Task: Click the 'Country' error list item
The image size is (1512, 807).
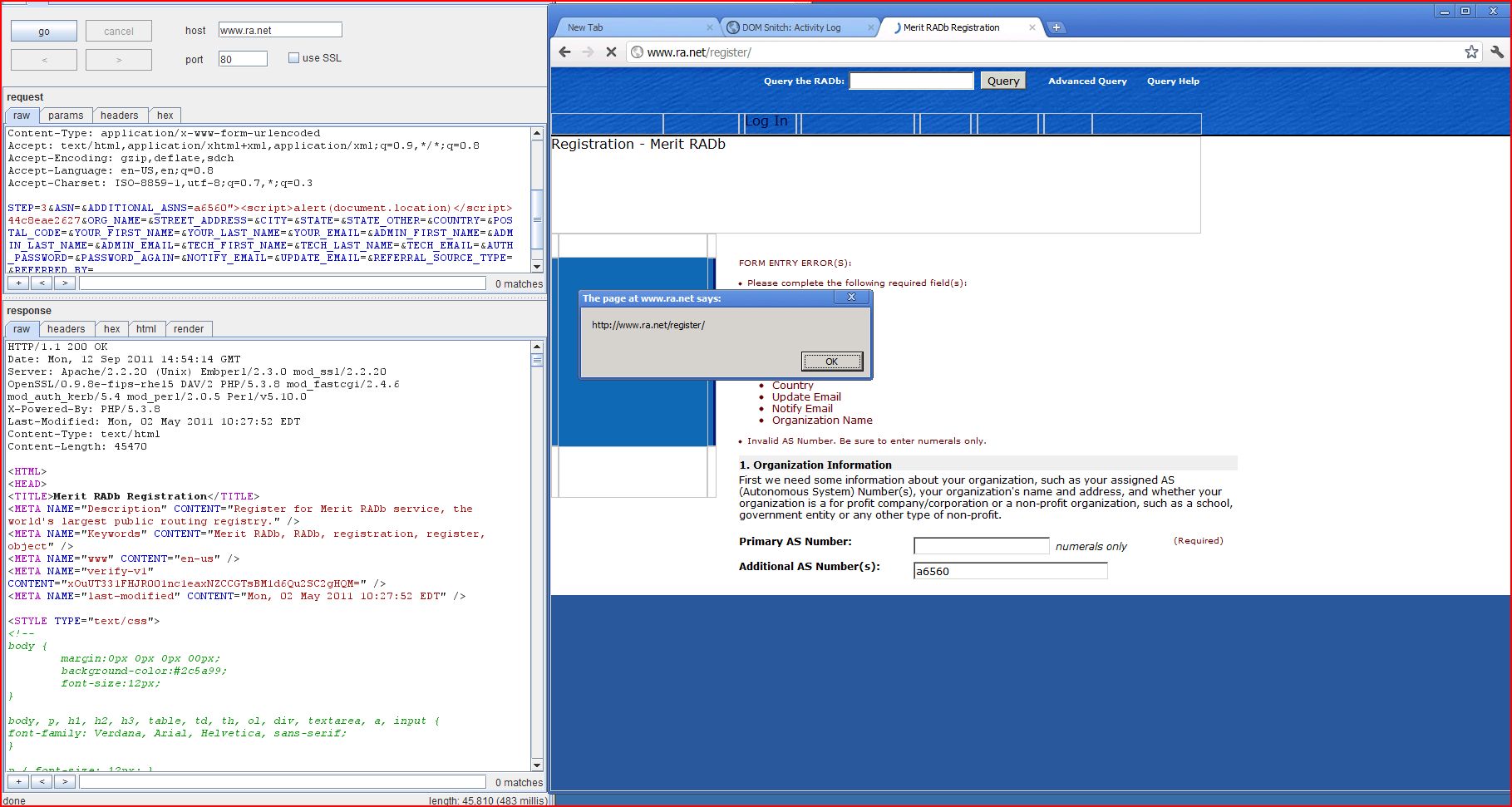Action: pos(793,386)
